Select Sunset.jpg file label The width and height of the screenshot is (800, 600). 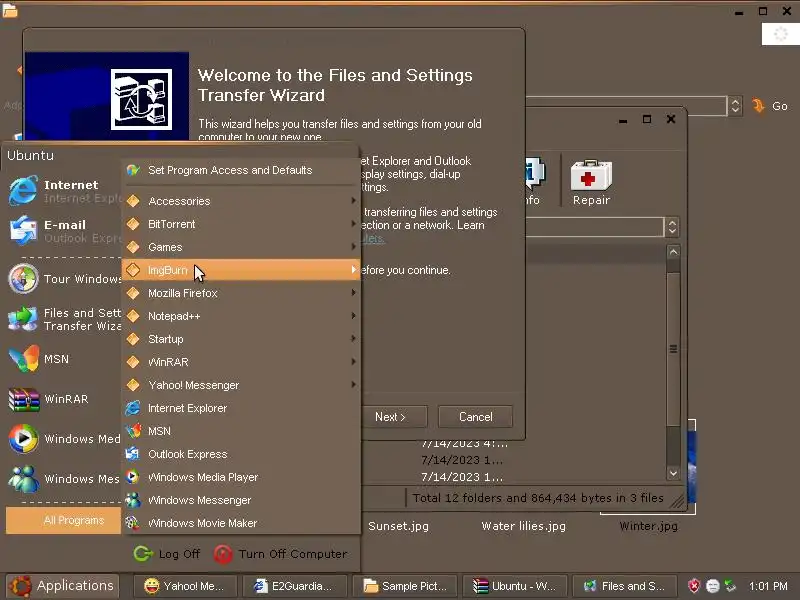(x=398, y=526)
